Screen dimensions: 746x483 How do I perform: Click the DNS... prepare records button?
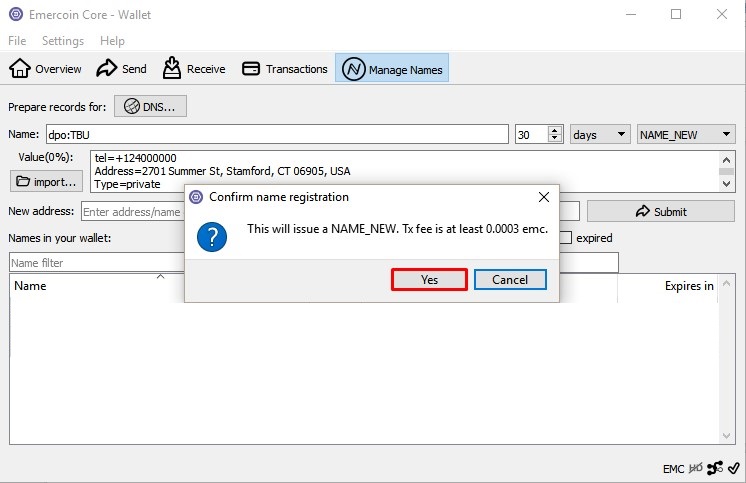tap(150, 106)
